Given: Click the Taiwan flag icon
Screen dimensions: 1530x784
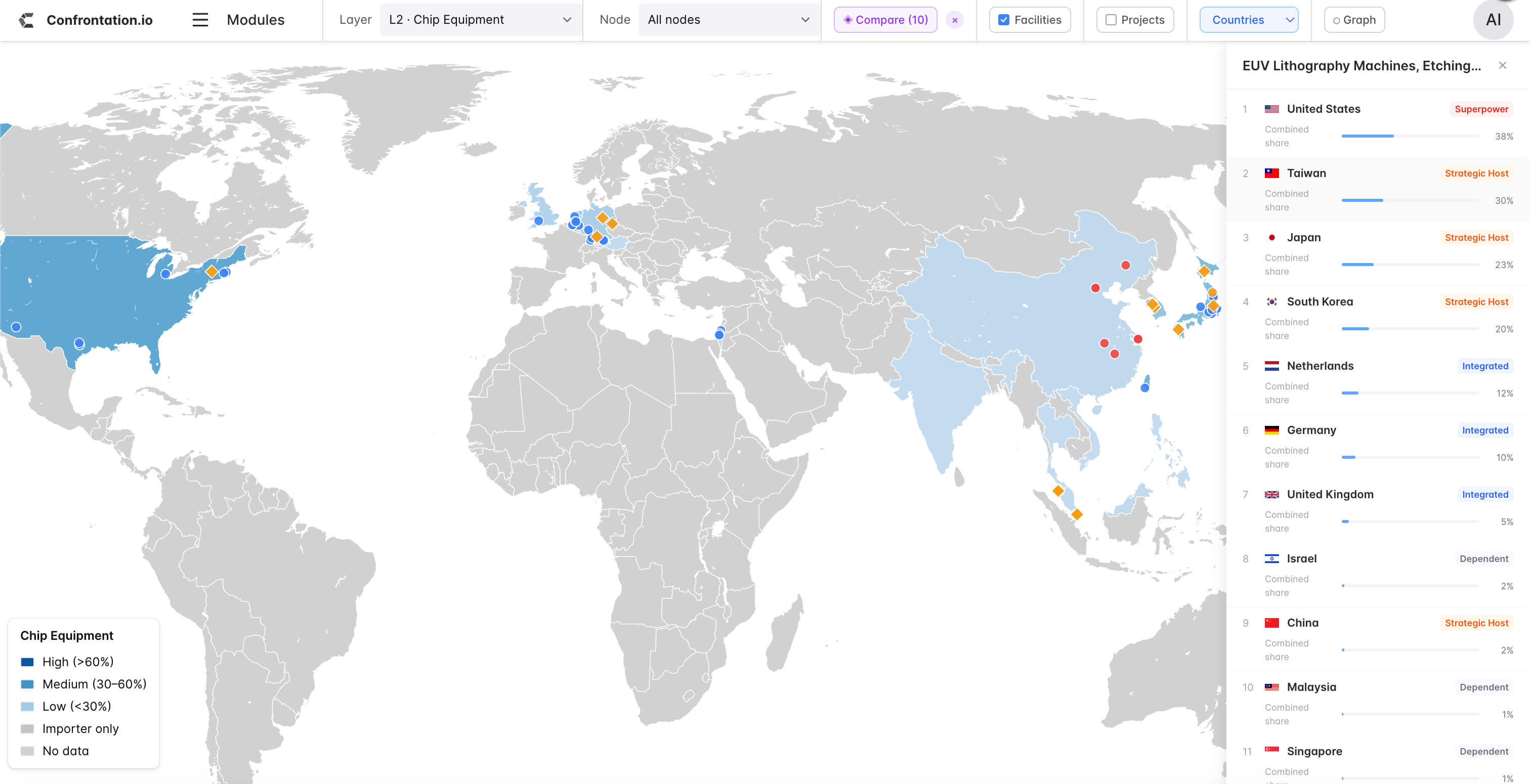Looking at the screenshot, I should point(1271,173).
